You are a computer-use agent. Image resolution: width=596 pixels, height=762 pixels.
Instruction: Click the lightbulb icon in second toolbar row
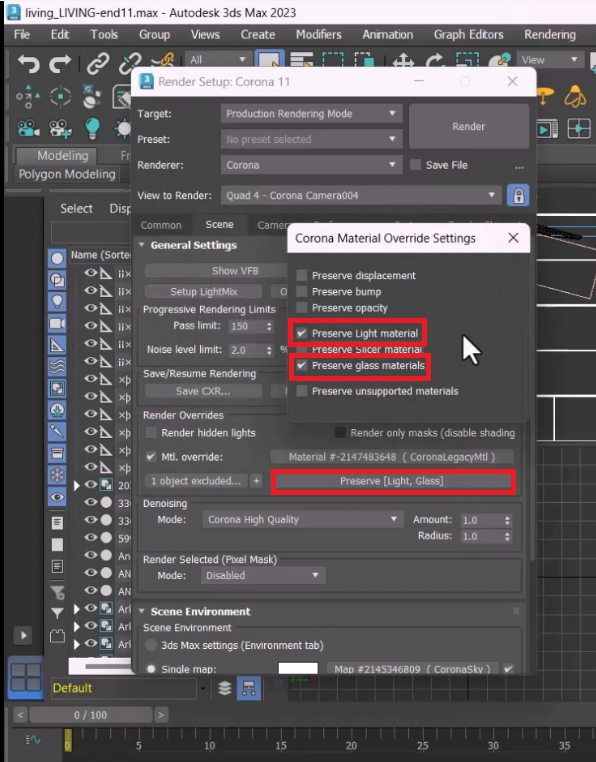92,128
